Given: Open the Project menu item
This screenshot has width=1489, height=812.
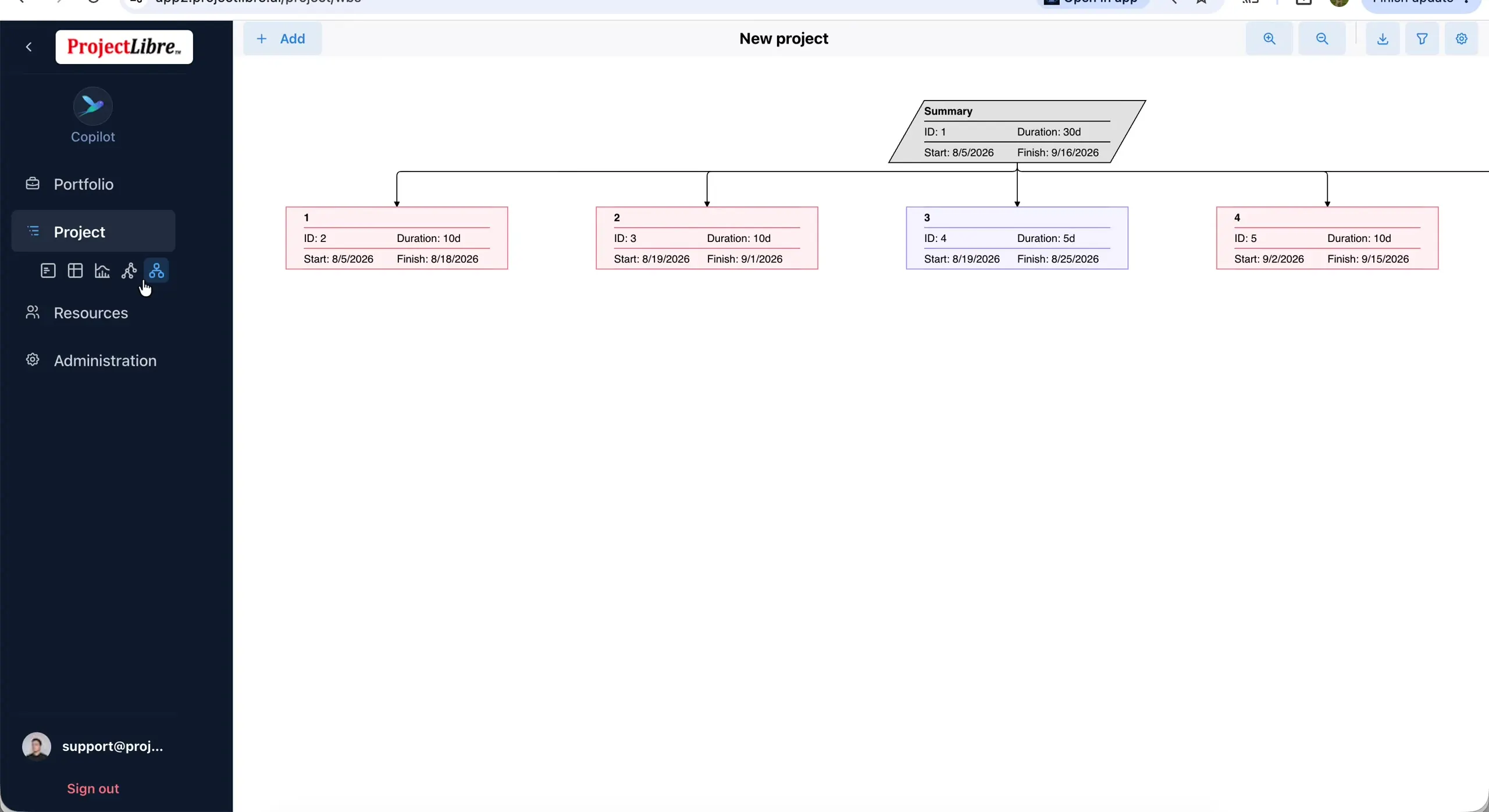Looking at the screenshot, I should click(x=93, y=232).
